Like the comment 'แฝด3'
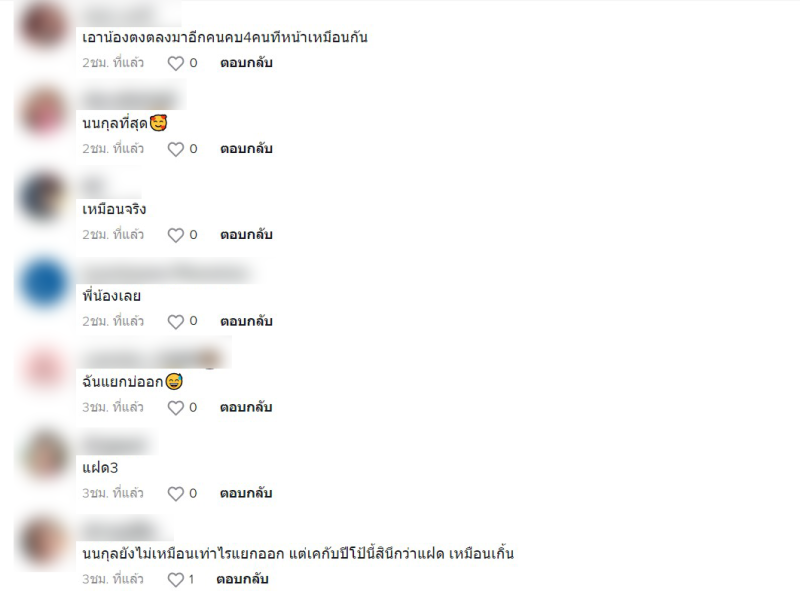This screenshot has width=800, height=591. point(176,494)
